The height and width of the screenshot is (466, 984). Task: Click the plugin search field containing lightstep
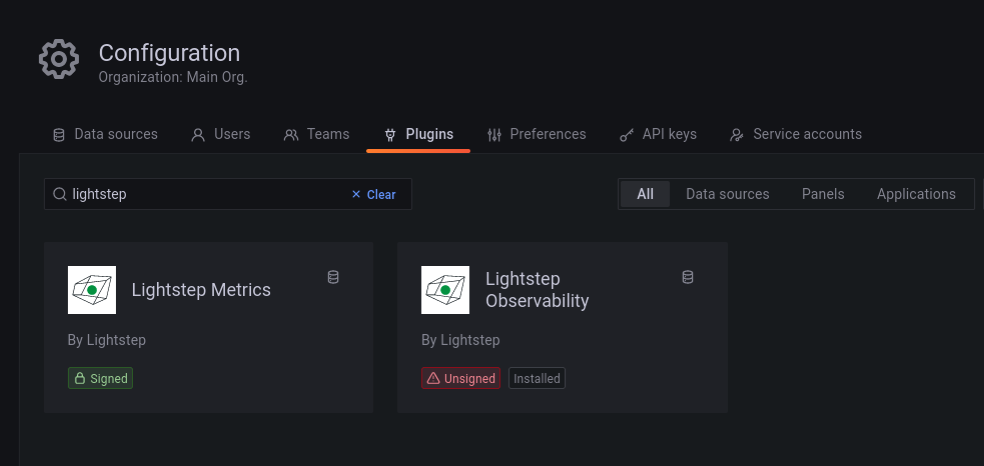coord(228,194)
